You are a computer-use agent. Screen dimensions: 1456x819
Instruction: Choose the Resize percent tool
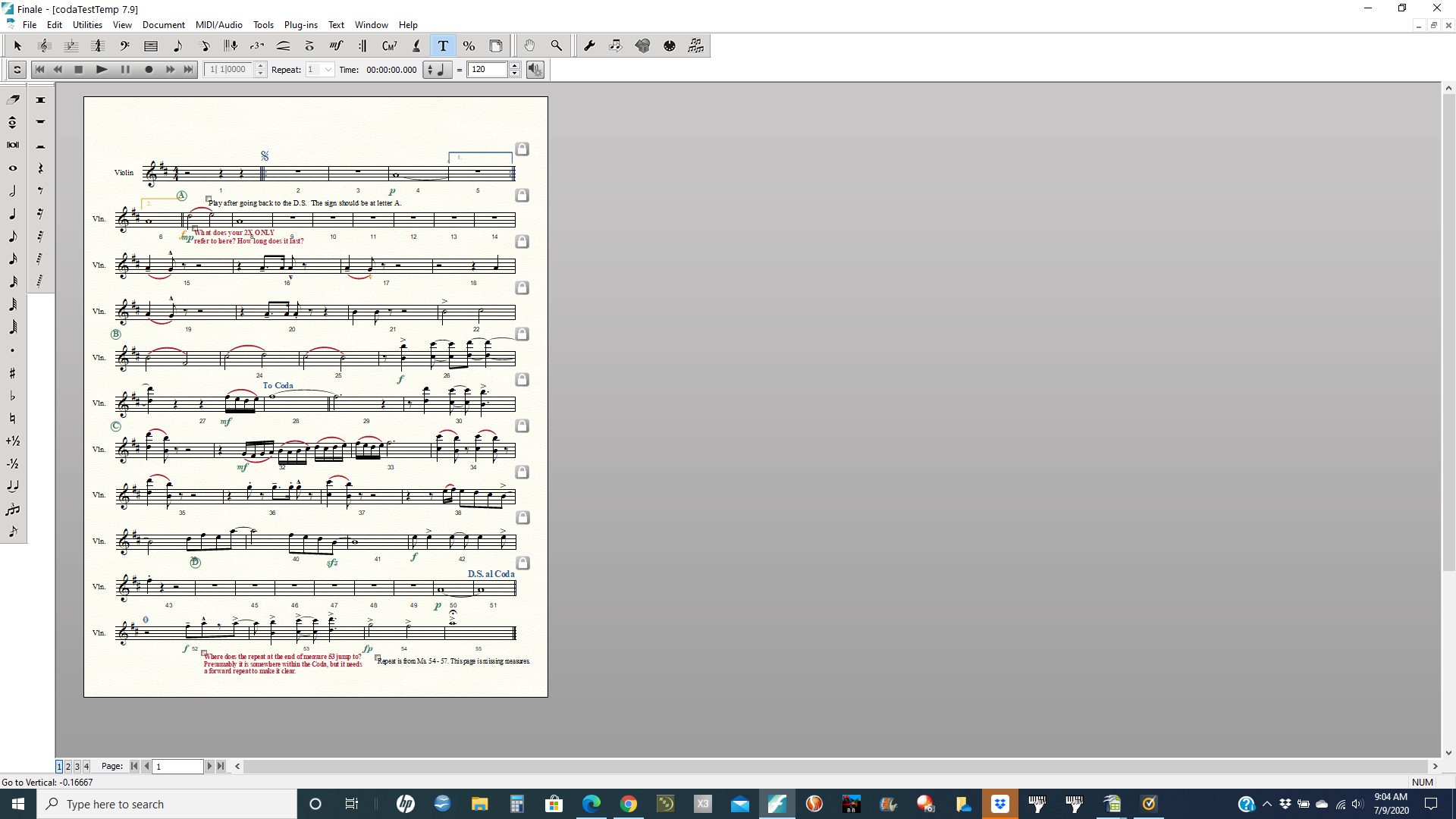469,46
